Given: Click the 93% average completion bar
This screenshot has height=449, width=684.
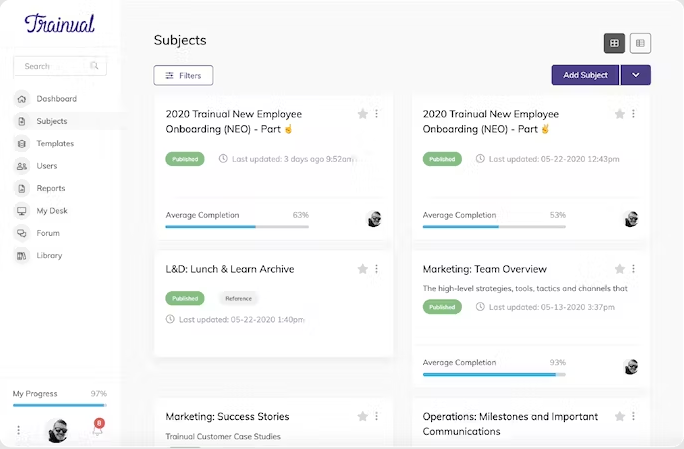Looking at the screenshot, I should coord(494,374).
